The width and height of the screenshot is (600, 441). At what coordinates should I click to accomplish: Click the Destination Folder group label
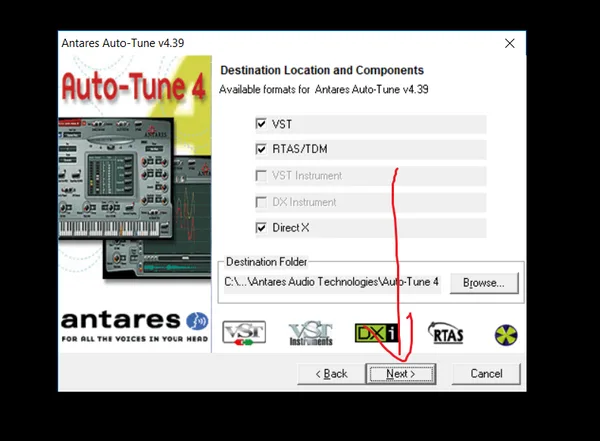point(266,262)
